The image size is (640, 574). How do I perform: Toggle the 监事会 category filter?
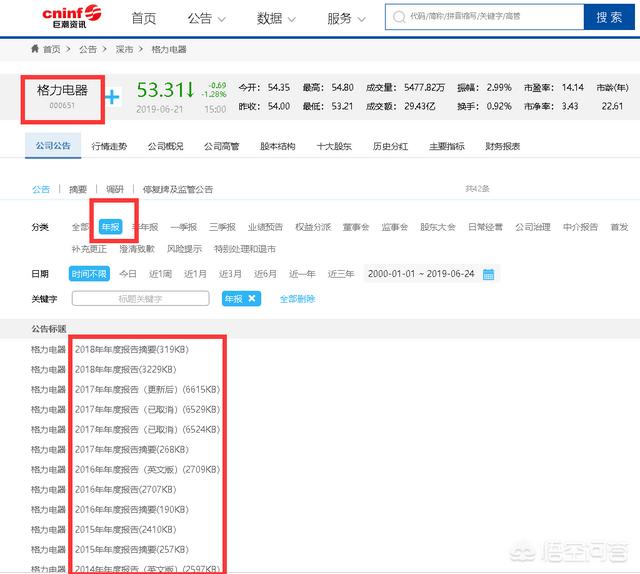tap(394, 227)
